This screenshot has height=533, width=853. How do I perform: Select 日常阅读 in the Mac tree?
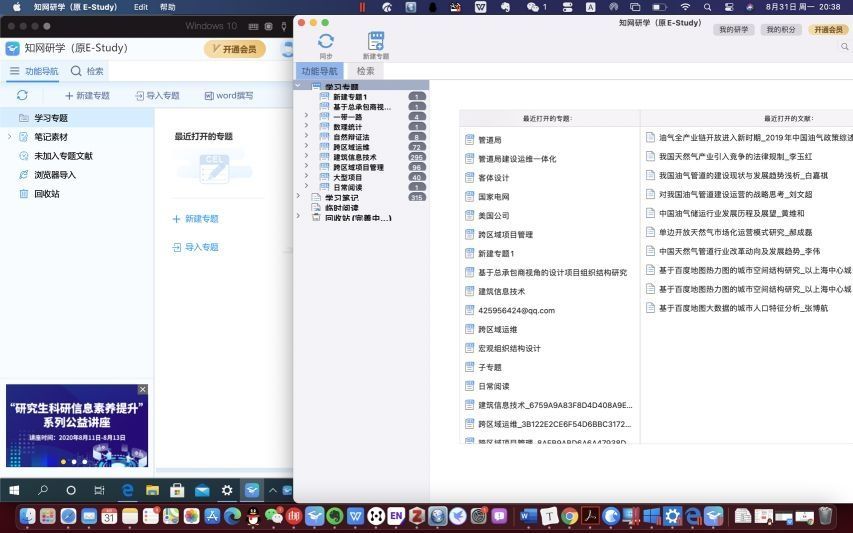click(348, 188)
